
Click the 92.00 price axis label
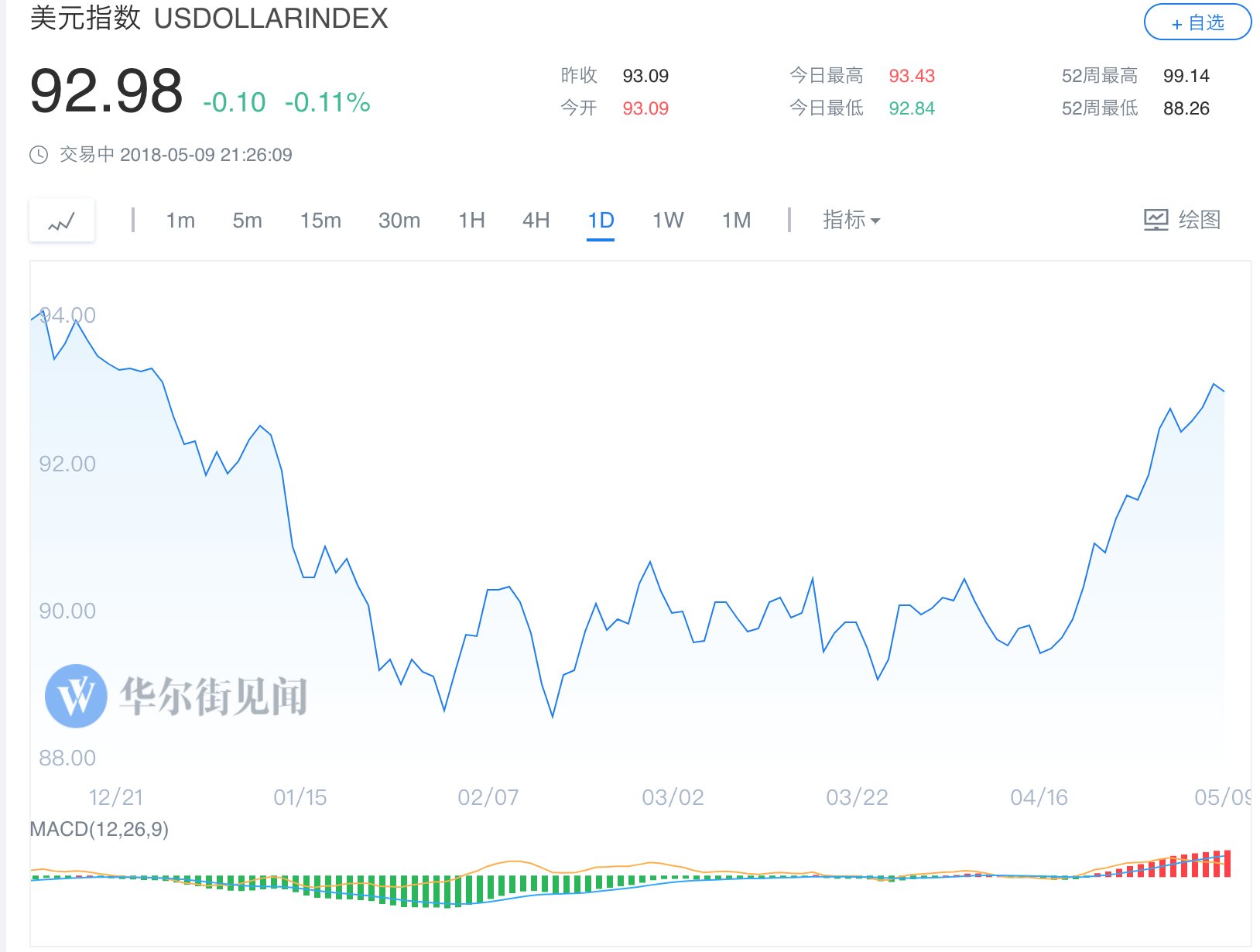(x=67, y=464)
